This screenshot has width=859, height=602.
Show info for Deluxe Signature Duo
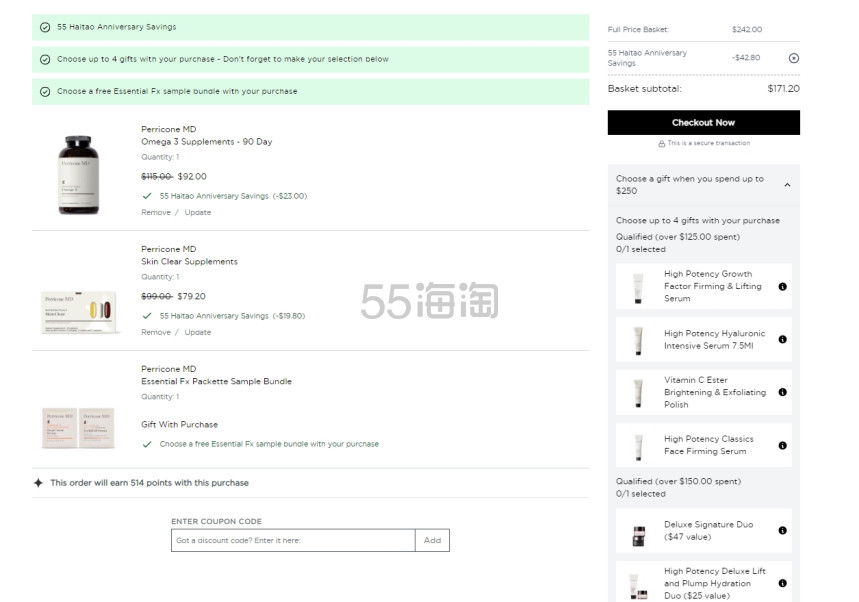click(782, 530)
